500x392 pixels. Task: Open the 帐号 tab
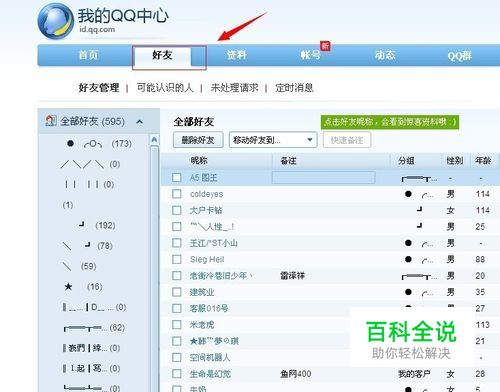tap(310, 55)
